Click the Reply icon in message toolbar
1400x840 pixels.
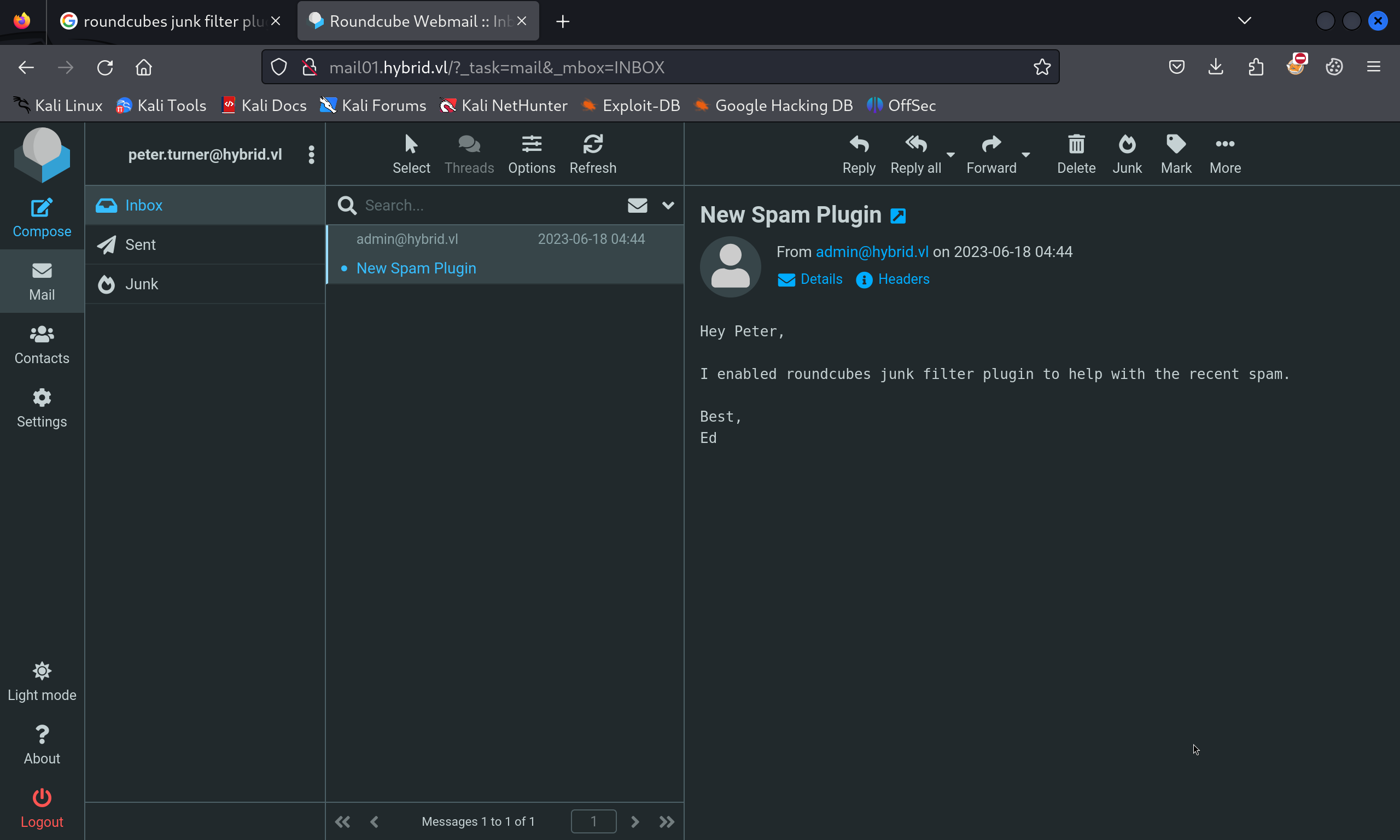[x=859, y=154]
